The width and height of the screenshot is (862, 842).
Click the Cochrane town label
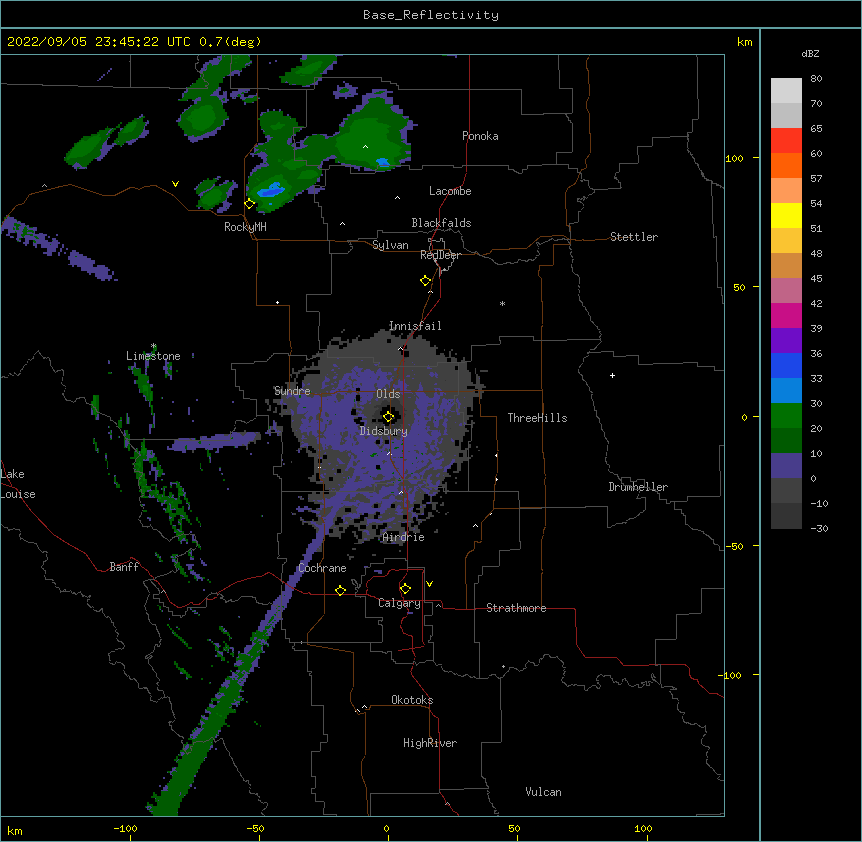pyautogui.click(x=322, y=568)
